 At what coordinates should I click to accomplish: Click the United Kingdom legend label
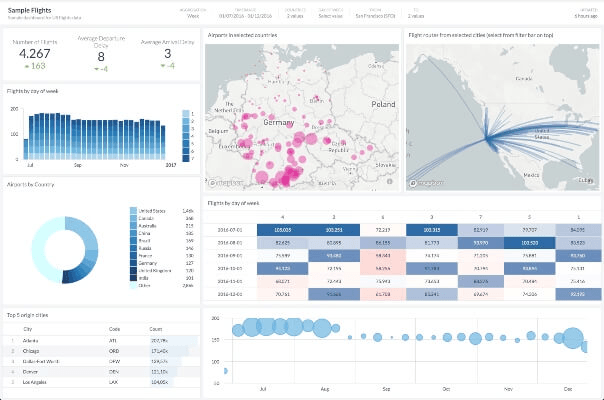[155, 271]
